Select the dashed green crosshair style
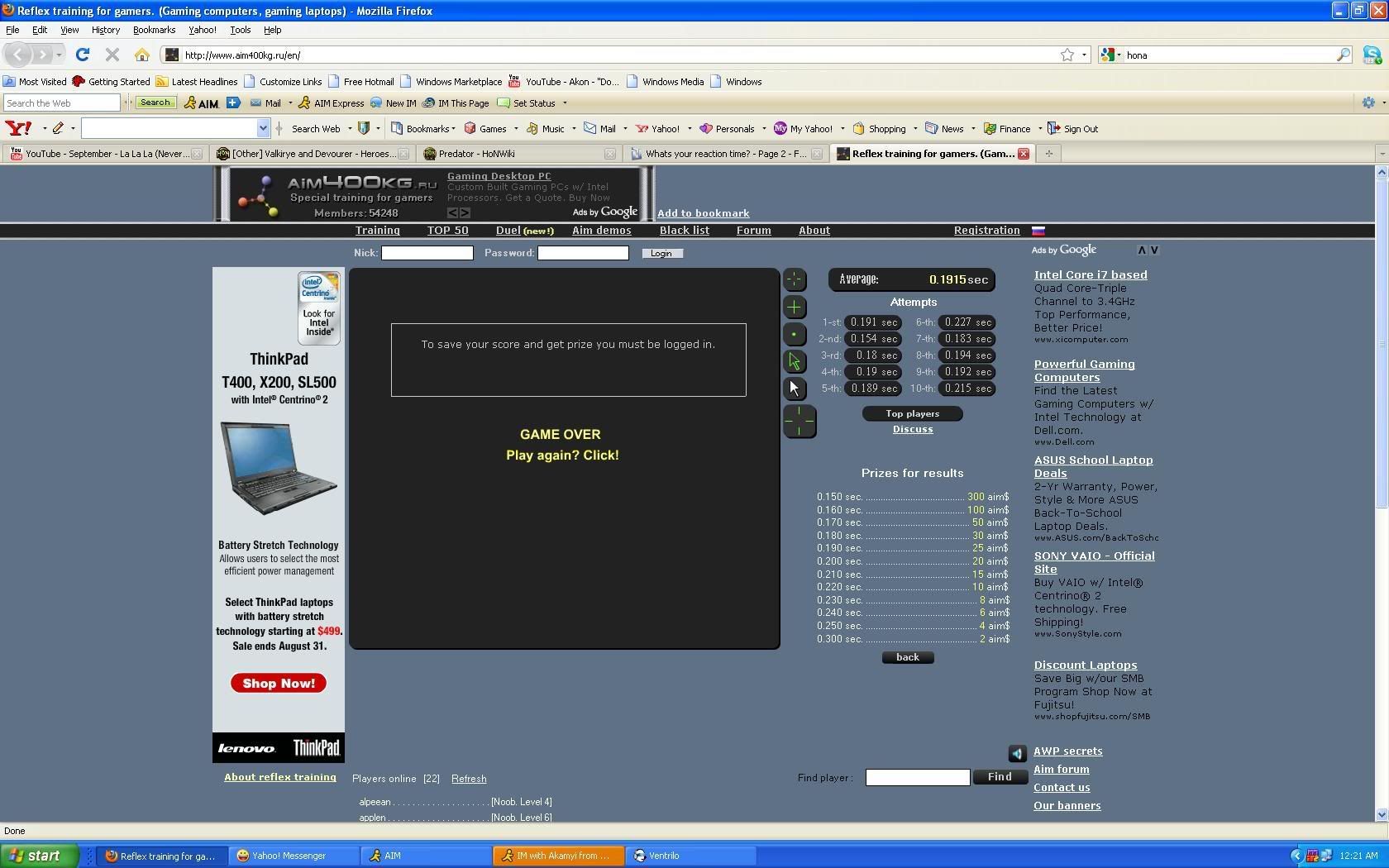The height and width of the screenshot is (868, 1389). (x=794, y=279)
